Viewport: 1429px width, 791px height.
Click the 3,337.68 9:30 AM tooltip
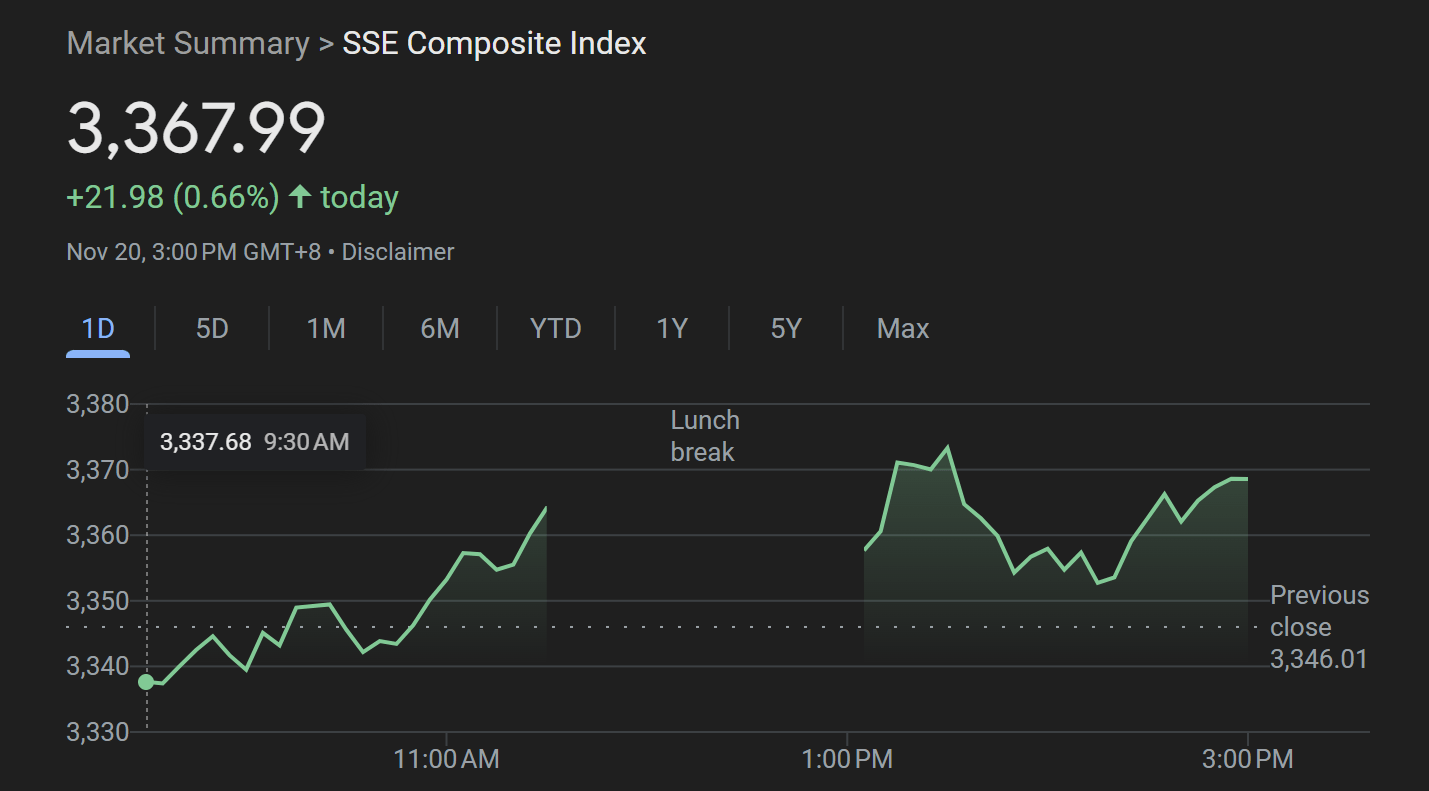pyautogui.click(x=255, y=441)
